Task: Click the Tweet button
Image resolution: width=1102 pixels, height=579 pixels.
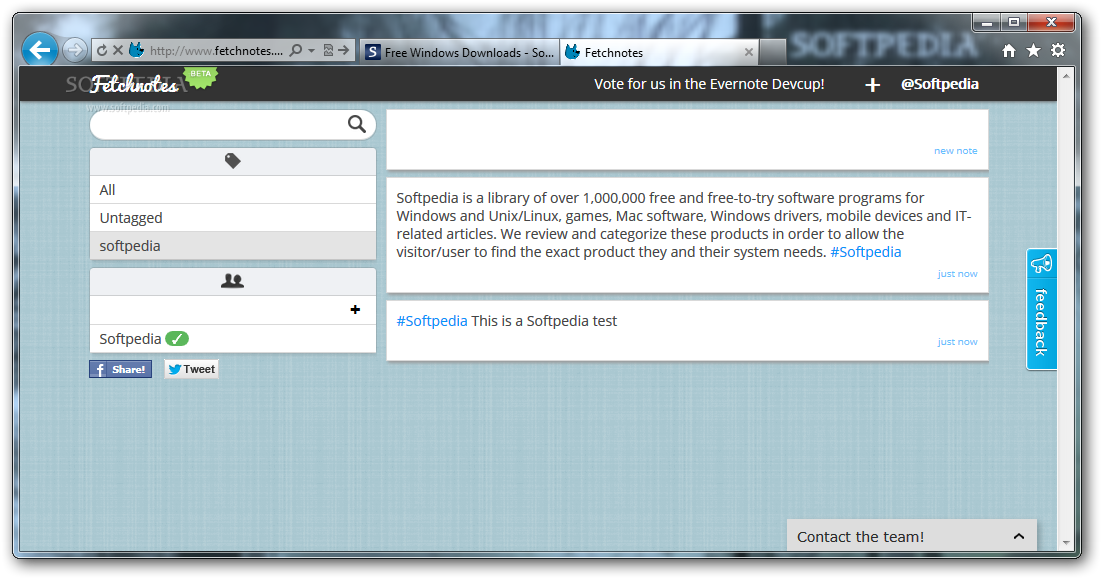Action: pos(192,369)
